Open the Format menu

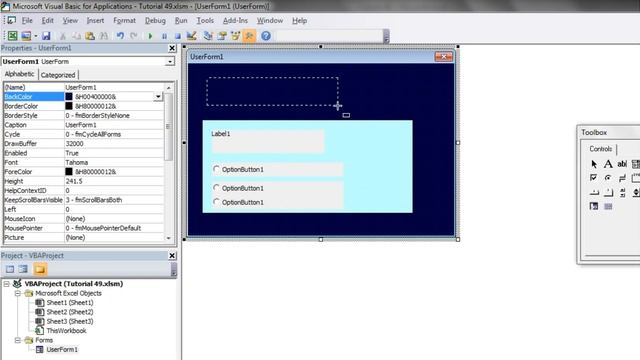(124, 20)
